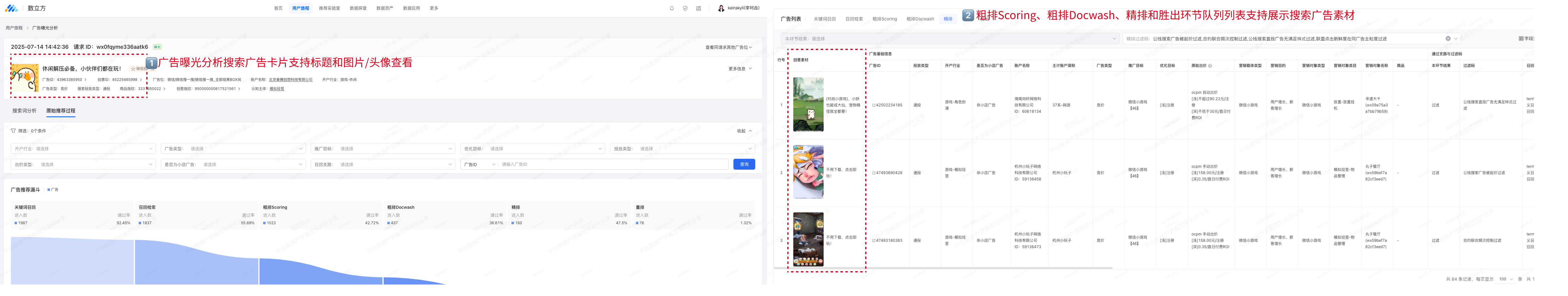Click link icon beside ad ID 47493180383
This screenshot has width=1568, height=296.
873,241
